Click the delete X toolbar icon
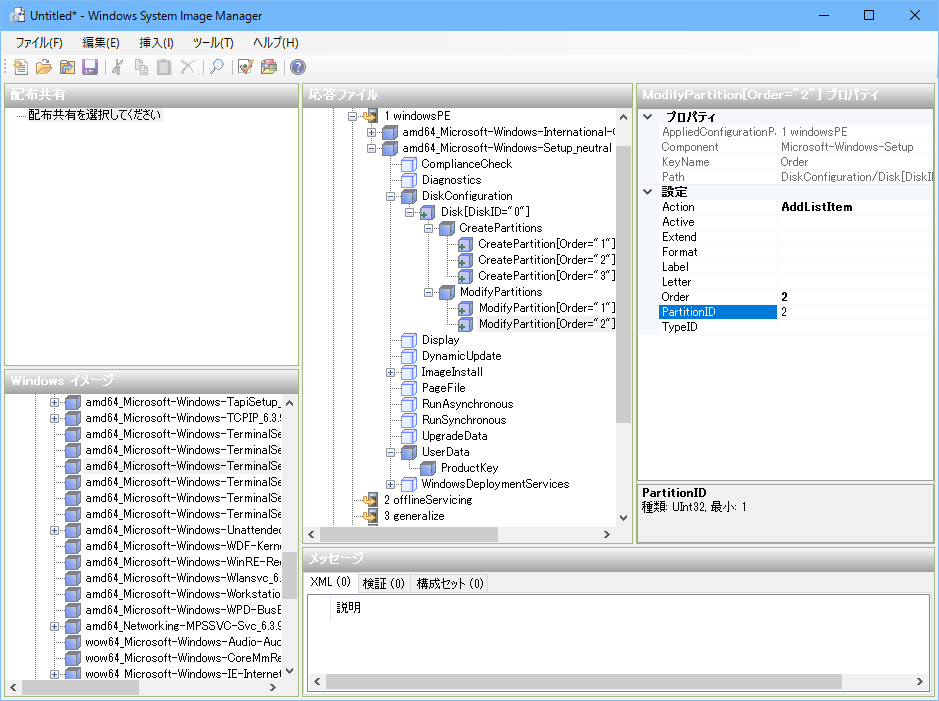The image size is (939, 701). (x=187, y=67)
